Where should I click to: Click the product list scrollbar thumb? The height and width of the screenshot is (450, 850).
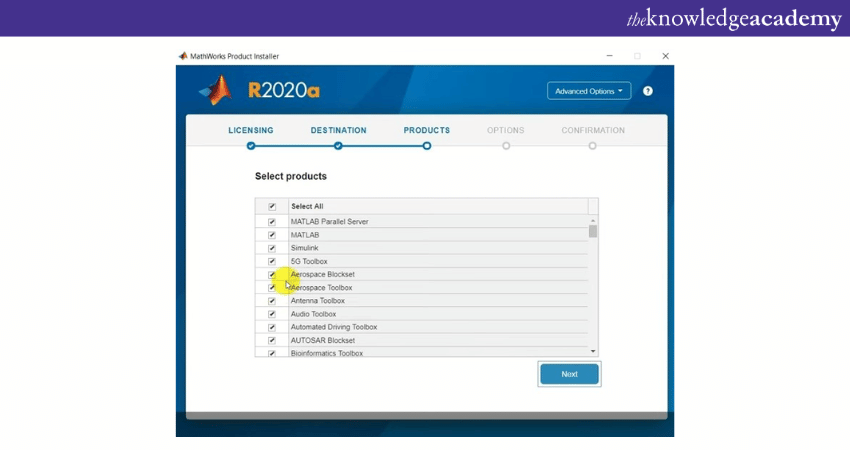[x=593, y=231]
